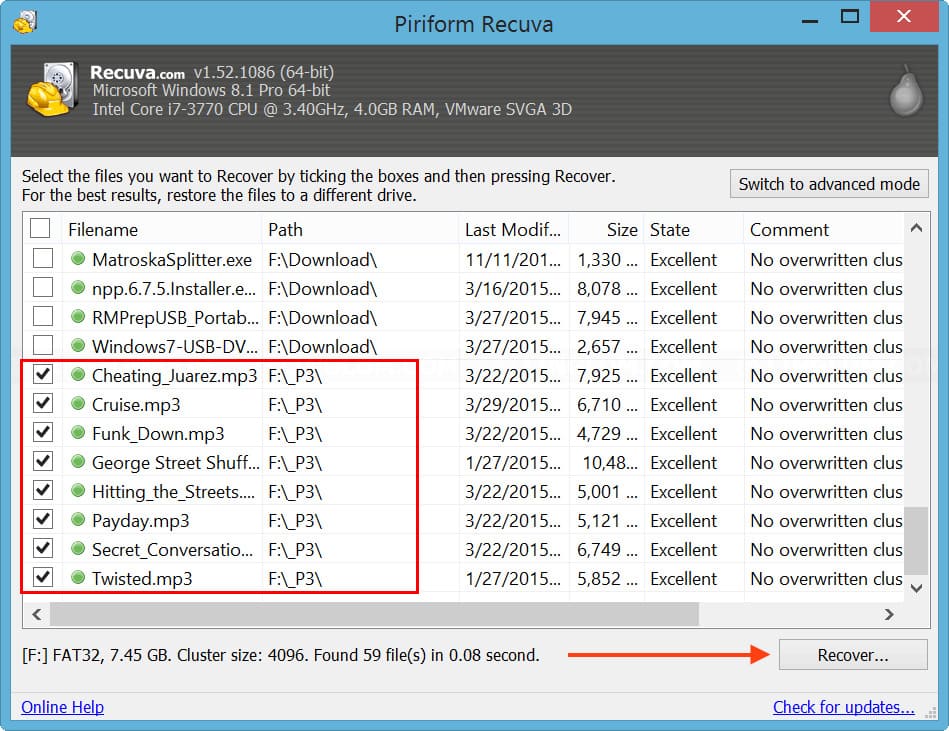Sort files by Size column header
The height and width of the screenshot is (731, 949).
click(x=621, y=230)
